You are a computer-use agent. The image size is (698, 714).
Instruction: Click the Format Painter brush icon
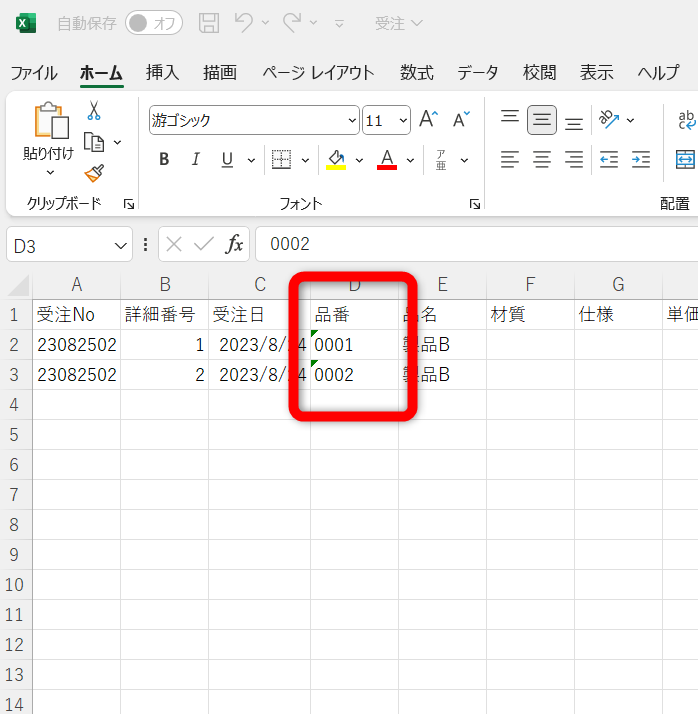click(94, 173)
